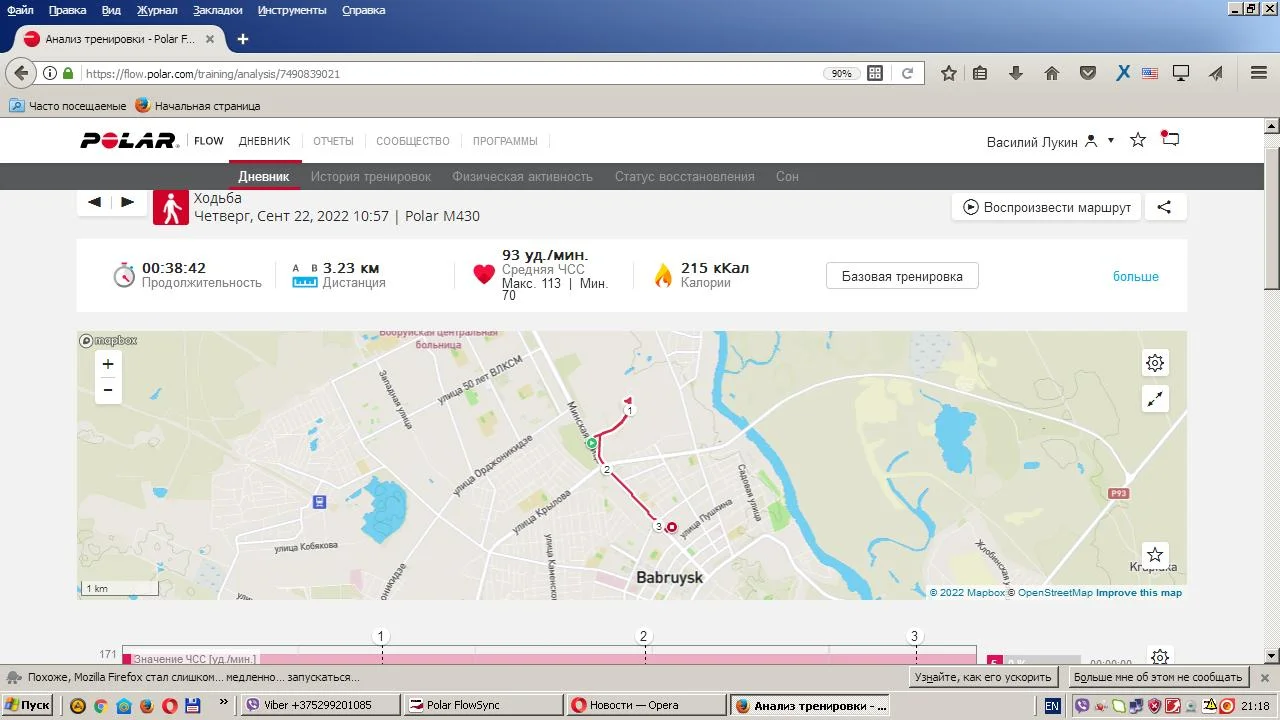
Task: Open the Базовая тренировка type selector
Action: tap(902, 276)
